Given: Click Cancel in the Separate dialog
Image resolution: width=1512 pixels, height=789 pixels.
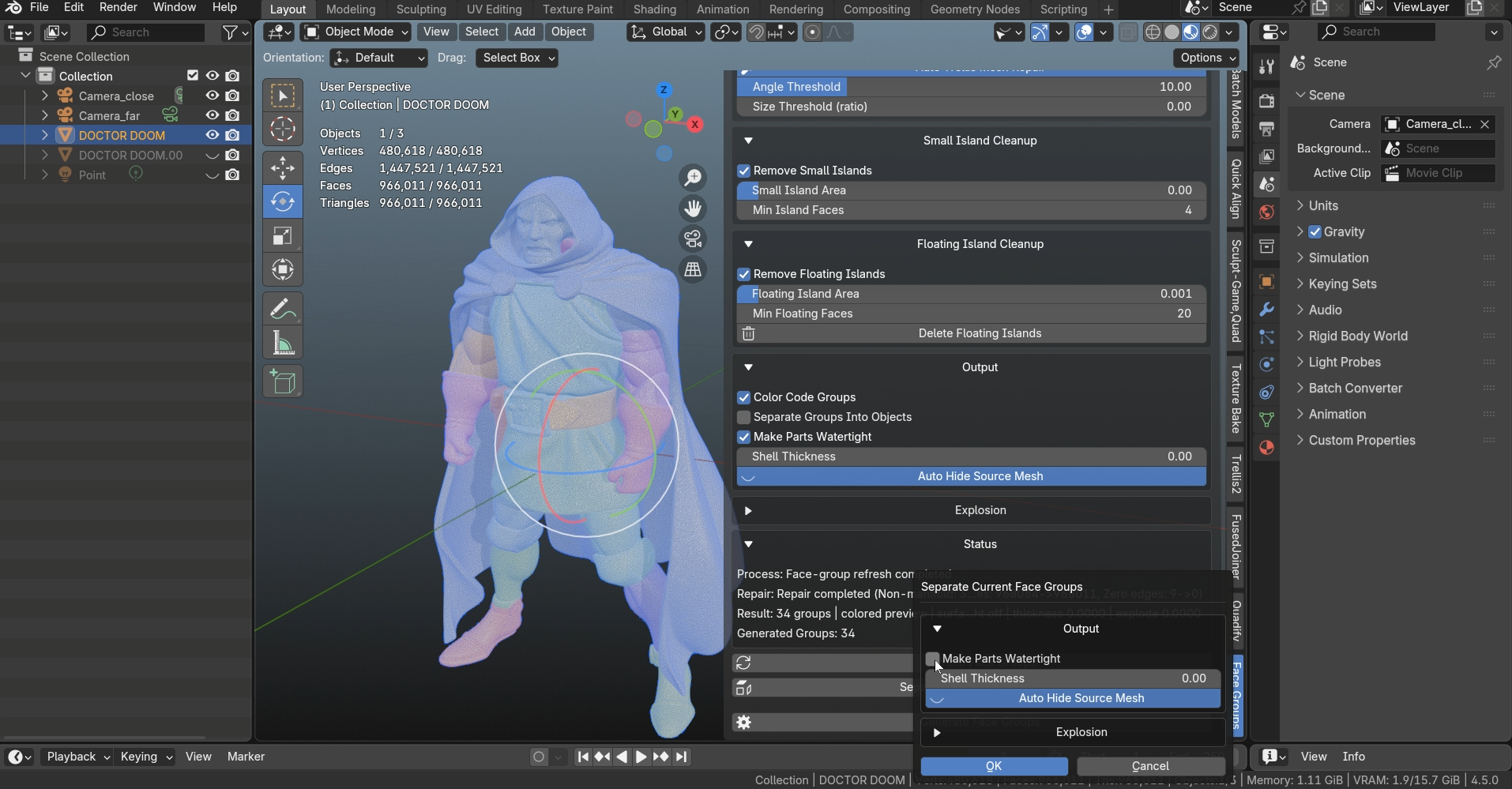Looking at the screenshot, I should tap(1150, 766).
